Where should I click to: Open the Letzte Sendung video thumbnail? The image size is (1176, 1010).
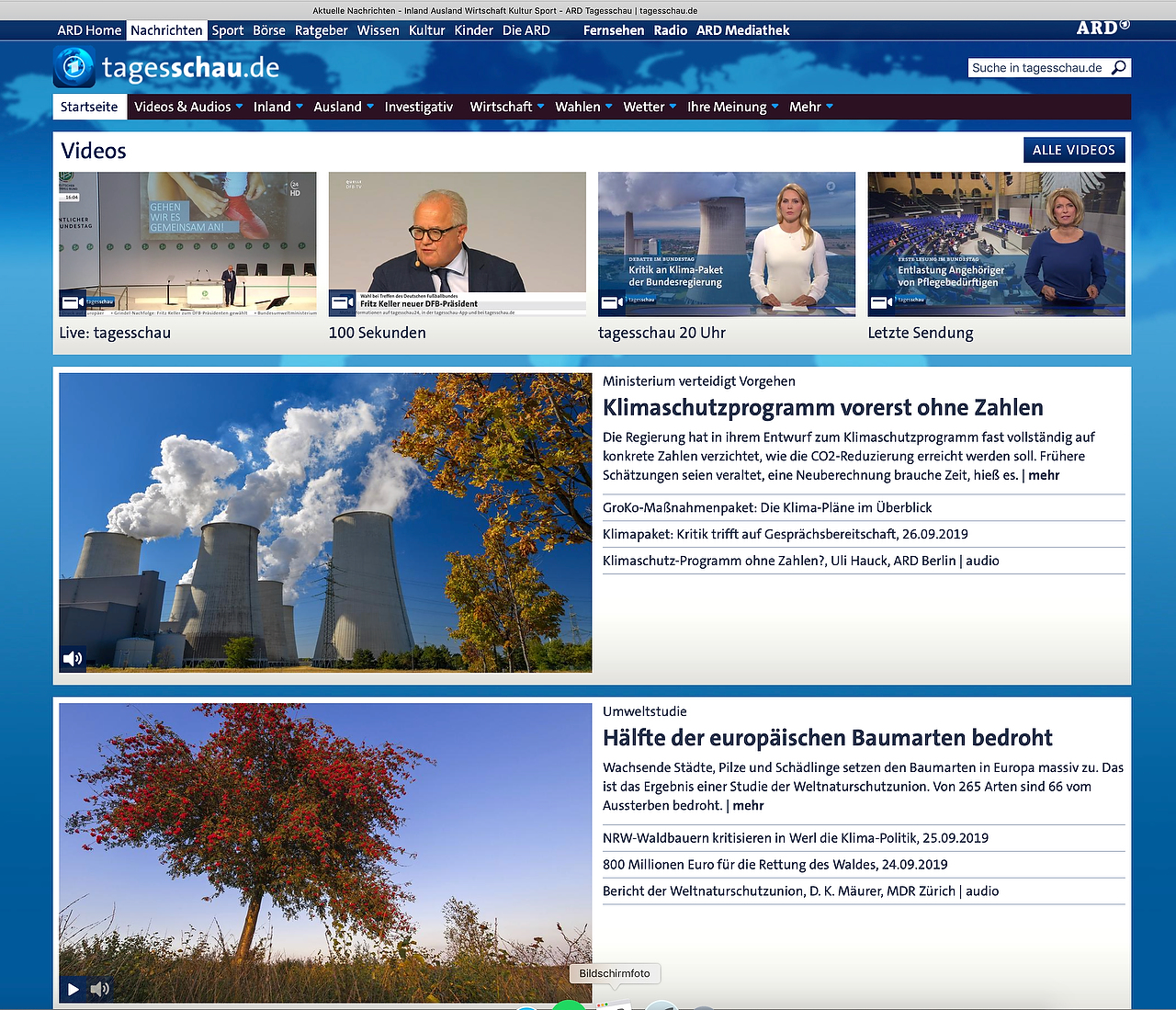997,244
